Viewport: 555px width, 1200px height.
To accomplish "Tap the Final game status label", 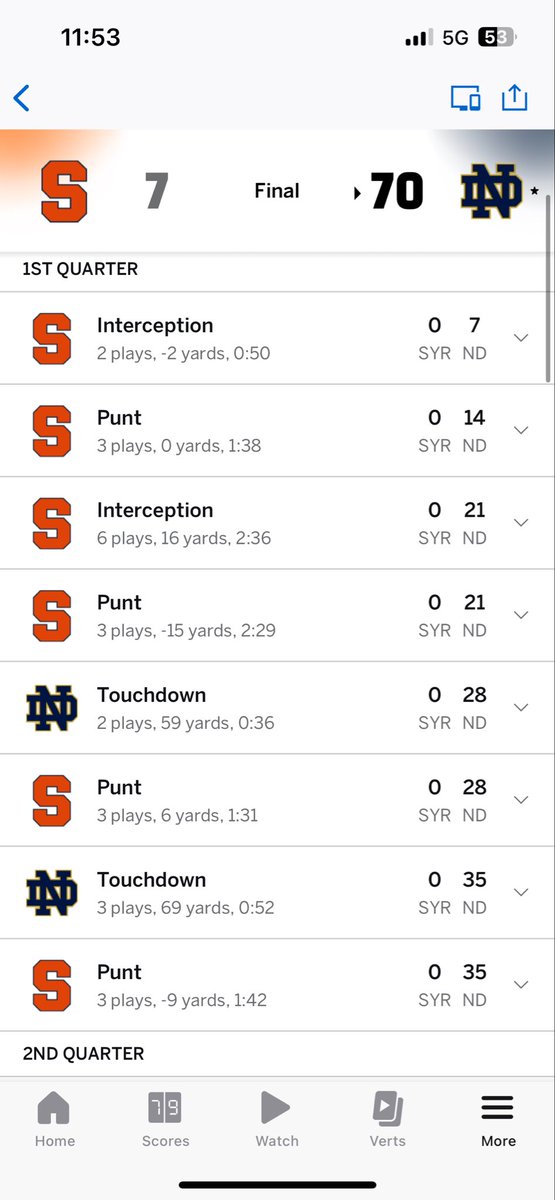I will click(x=277, y=191).
